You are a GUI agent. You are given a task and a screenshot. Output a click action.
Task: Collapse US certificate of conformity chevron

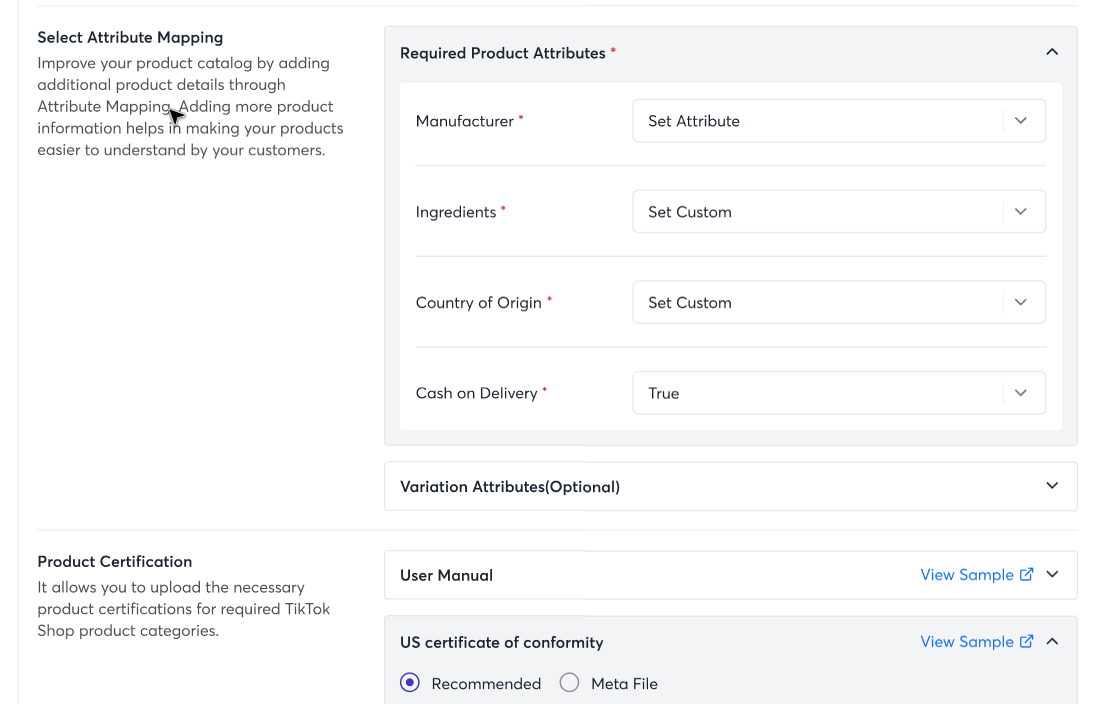(1052, 642)
